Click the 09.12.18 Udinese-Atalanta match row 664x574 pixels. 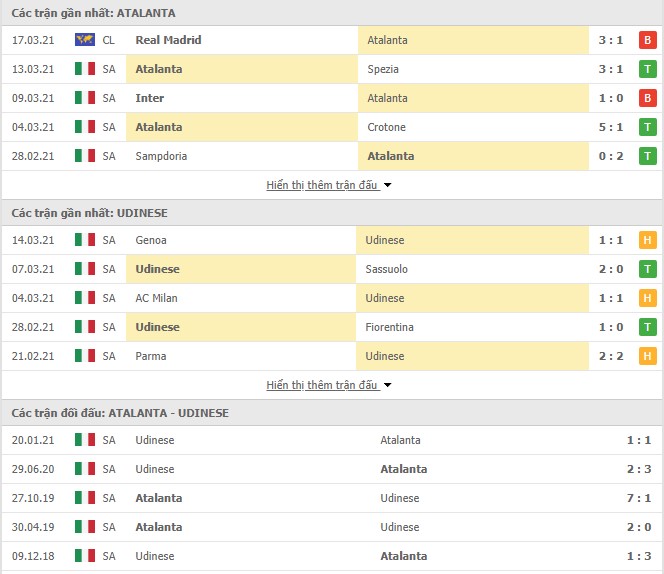tap(332, 556)
